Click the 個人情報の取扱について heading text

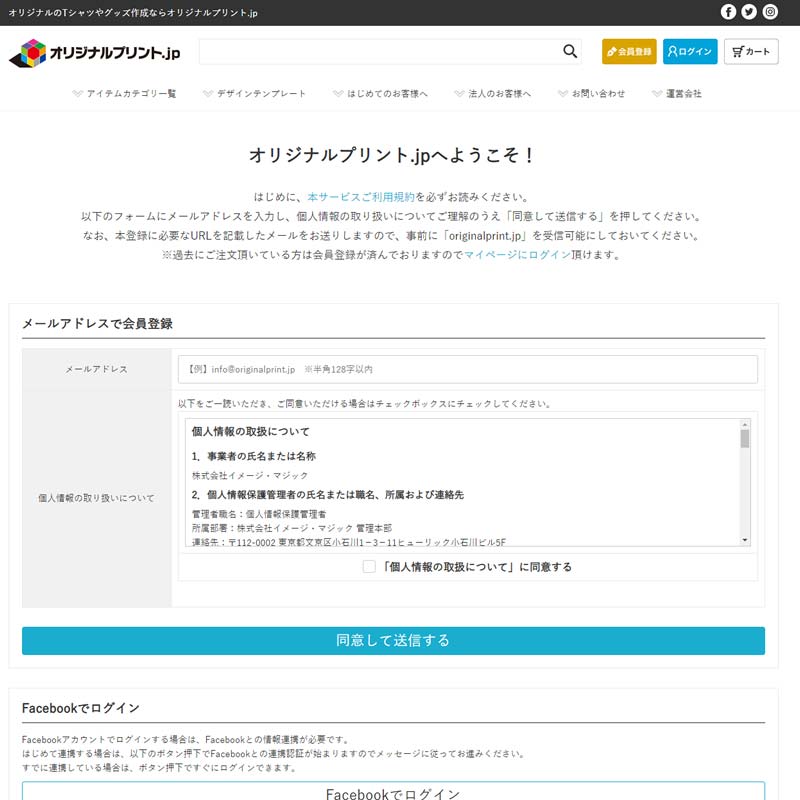pos(251,432)
